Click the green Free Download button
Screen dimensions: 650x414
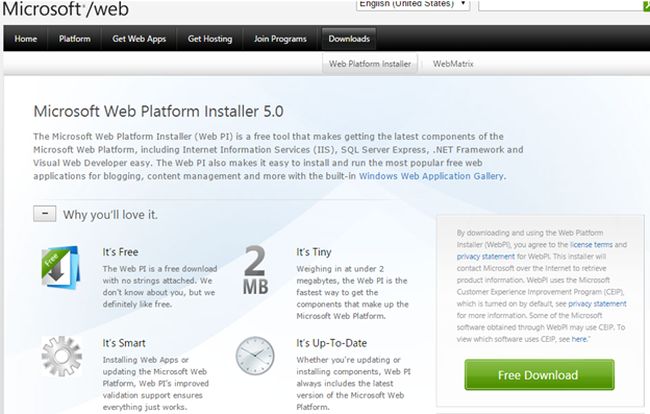[x=539, y=375]
